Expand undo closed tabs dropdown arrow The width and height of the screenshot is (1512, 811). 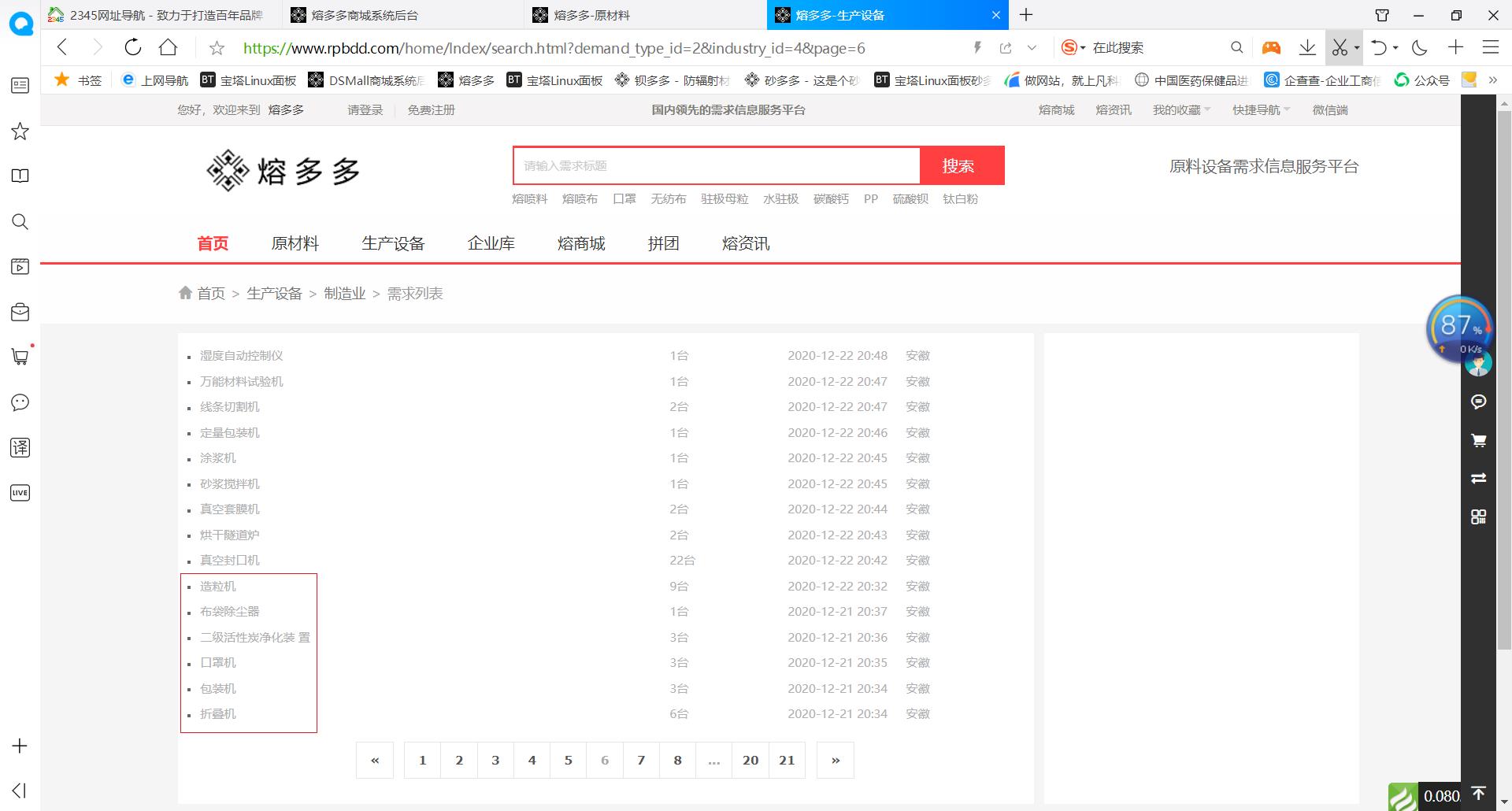[x=1395, y=48]
